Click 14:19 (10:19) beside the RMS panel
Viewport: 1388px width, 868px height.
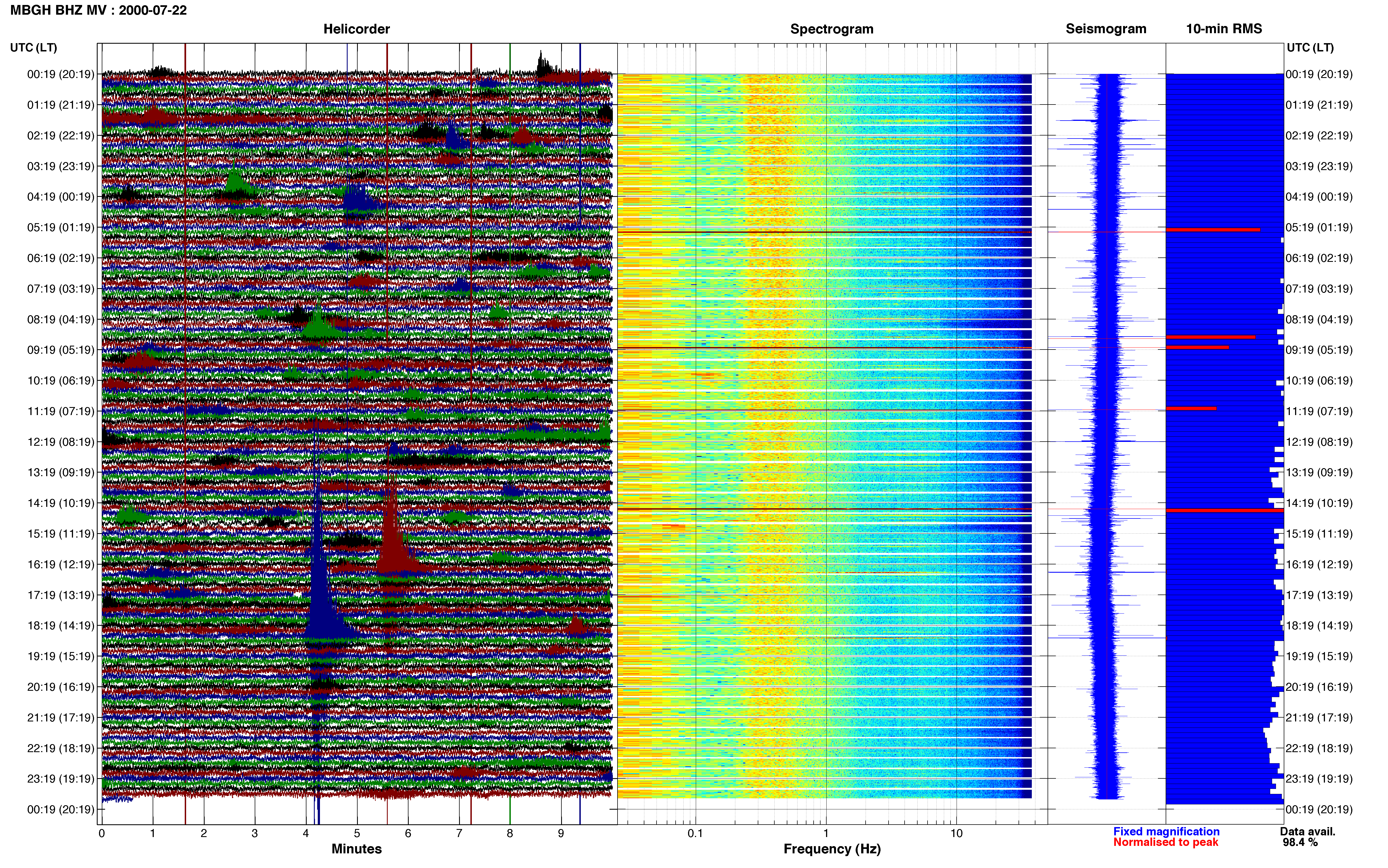tap(1319, 504)
